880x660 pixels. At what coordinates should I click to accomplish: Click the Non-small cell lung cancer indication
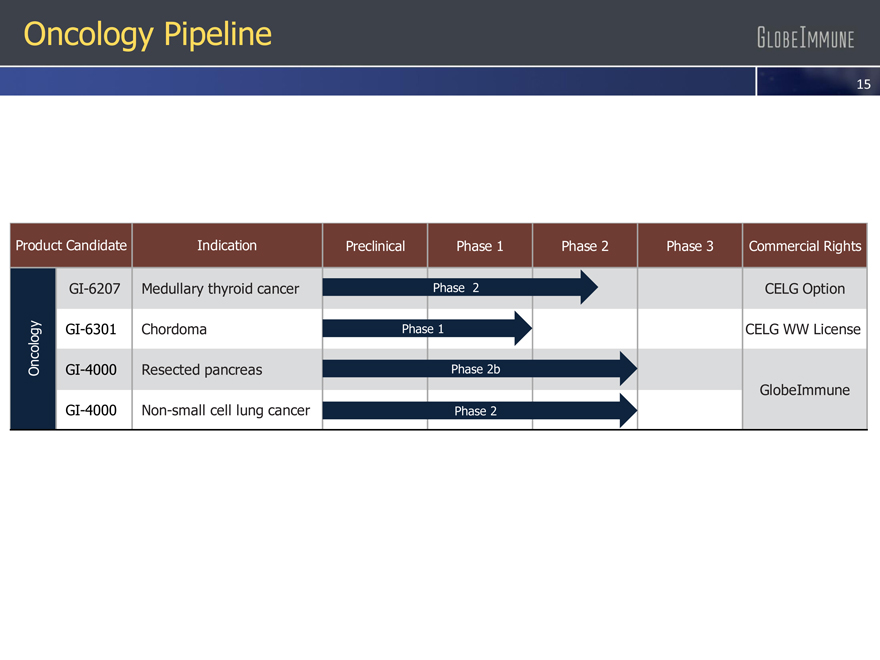tap(225, 410)
